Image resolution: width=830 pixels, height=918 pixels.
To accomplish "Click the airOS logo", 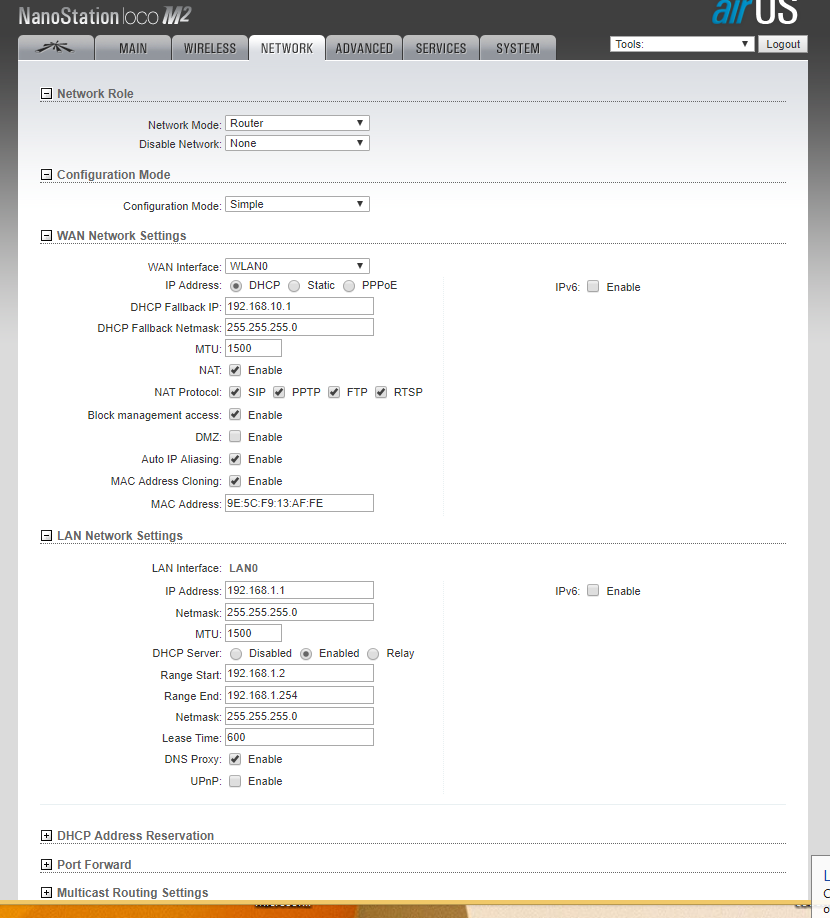I will tap(755, 12).
